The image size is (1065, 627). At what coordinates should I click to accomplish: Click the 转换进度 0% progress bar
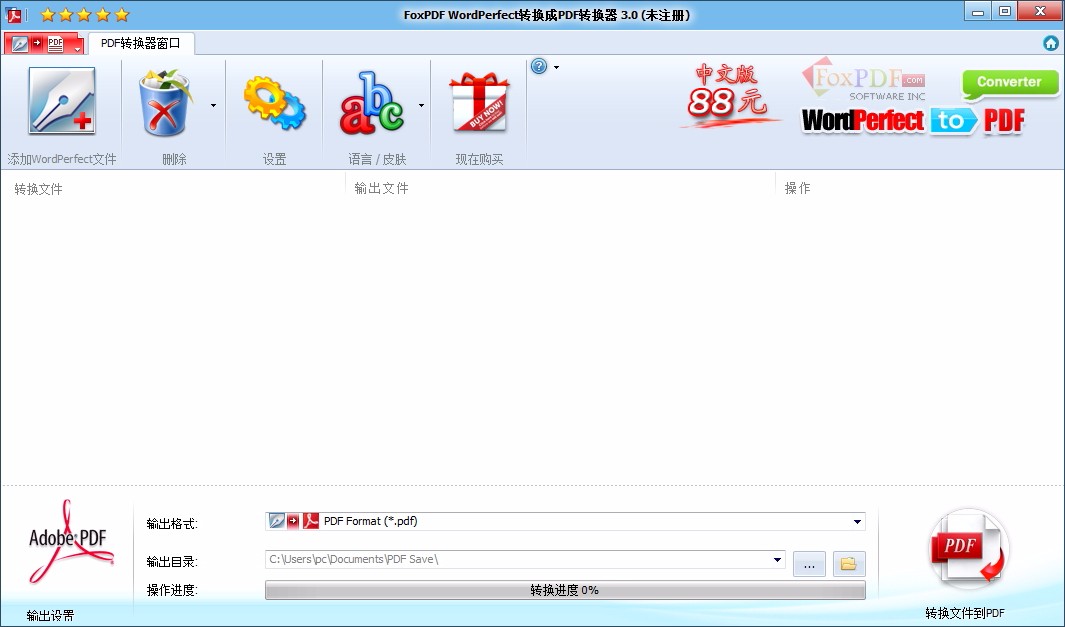pyautogui.click(x=565, y=590)
